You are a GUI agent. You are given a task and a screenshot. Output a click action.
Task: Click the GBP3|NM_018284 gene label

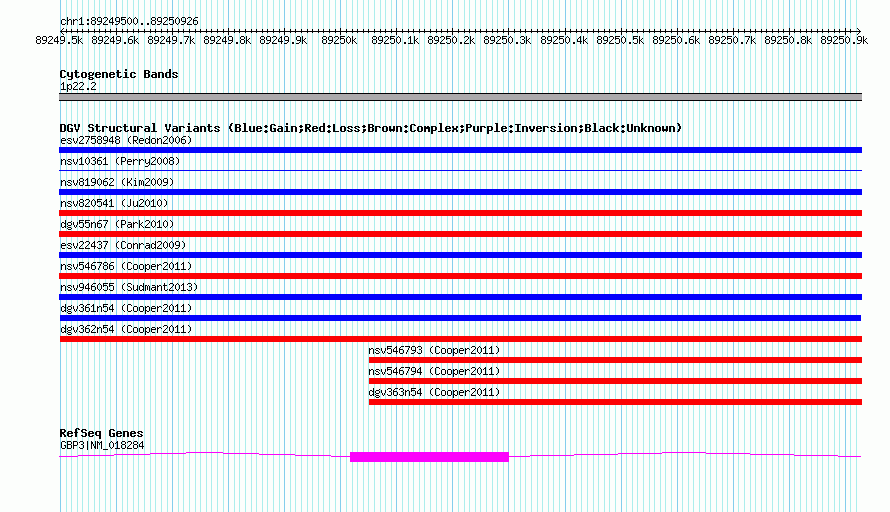[x=102, y=446]
